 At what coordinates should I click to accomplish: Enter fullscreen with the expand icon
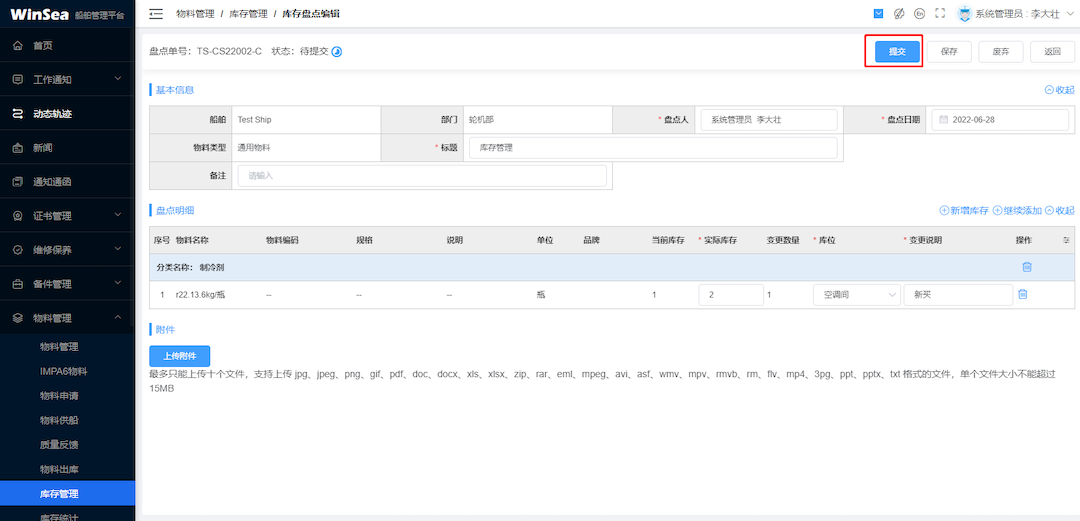939,14
